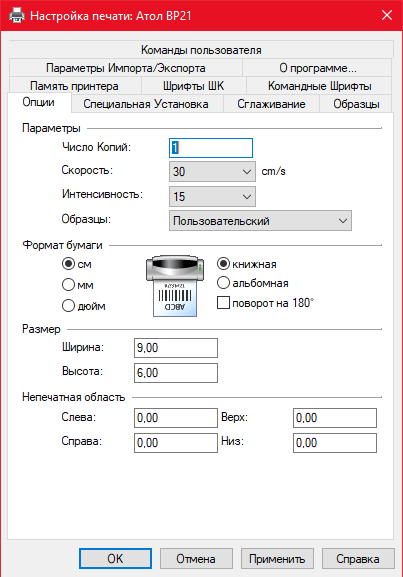Image resolution: width=403 pixels, height=577 pixels.
Task: Open the Скорость dropdown
Action: 212,171
